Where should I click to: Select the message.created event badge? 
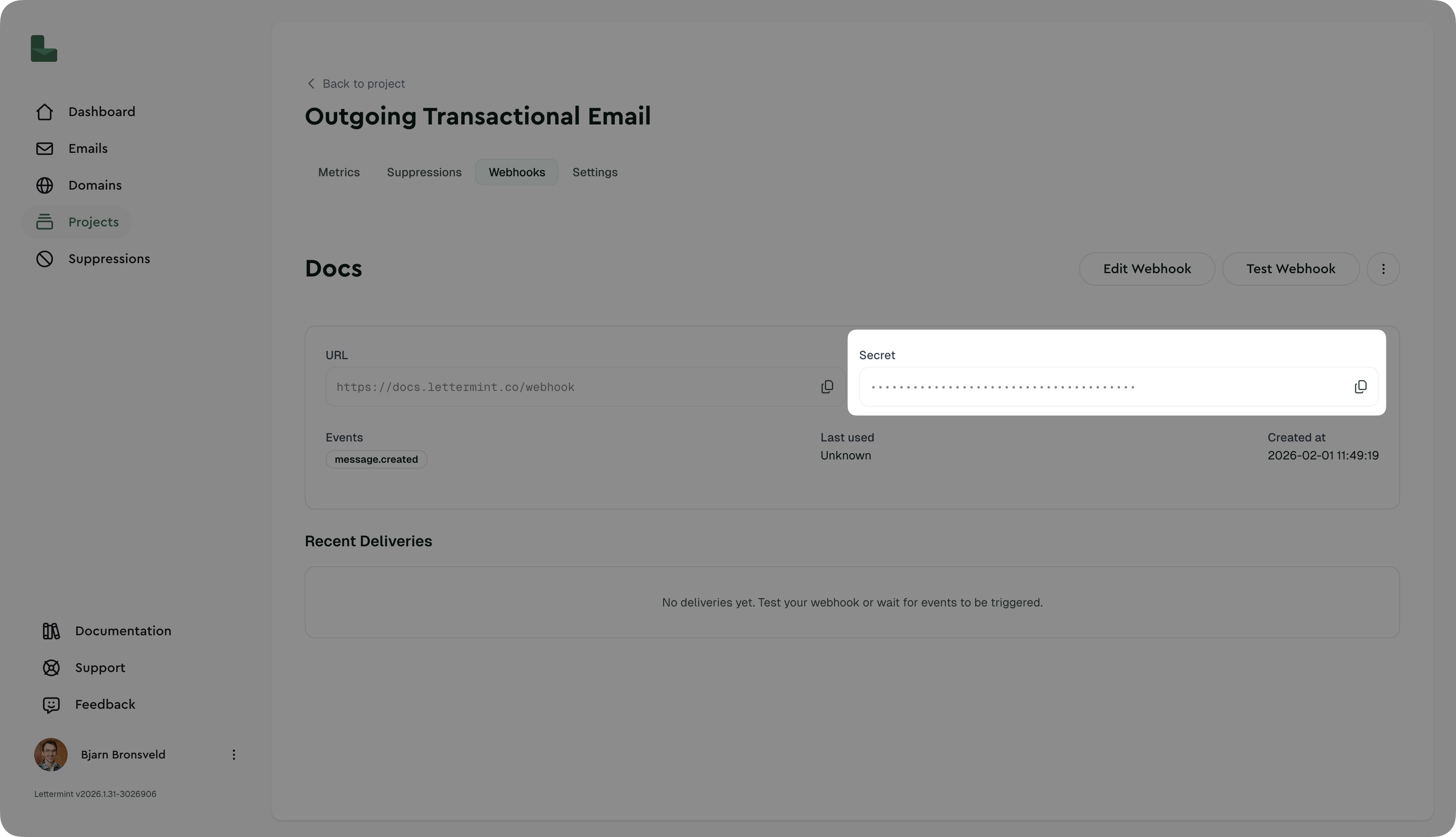376,459
